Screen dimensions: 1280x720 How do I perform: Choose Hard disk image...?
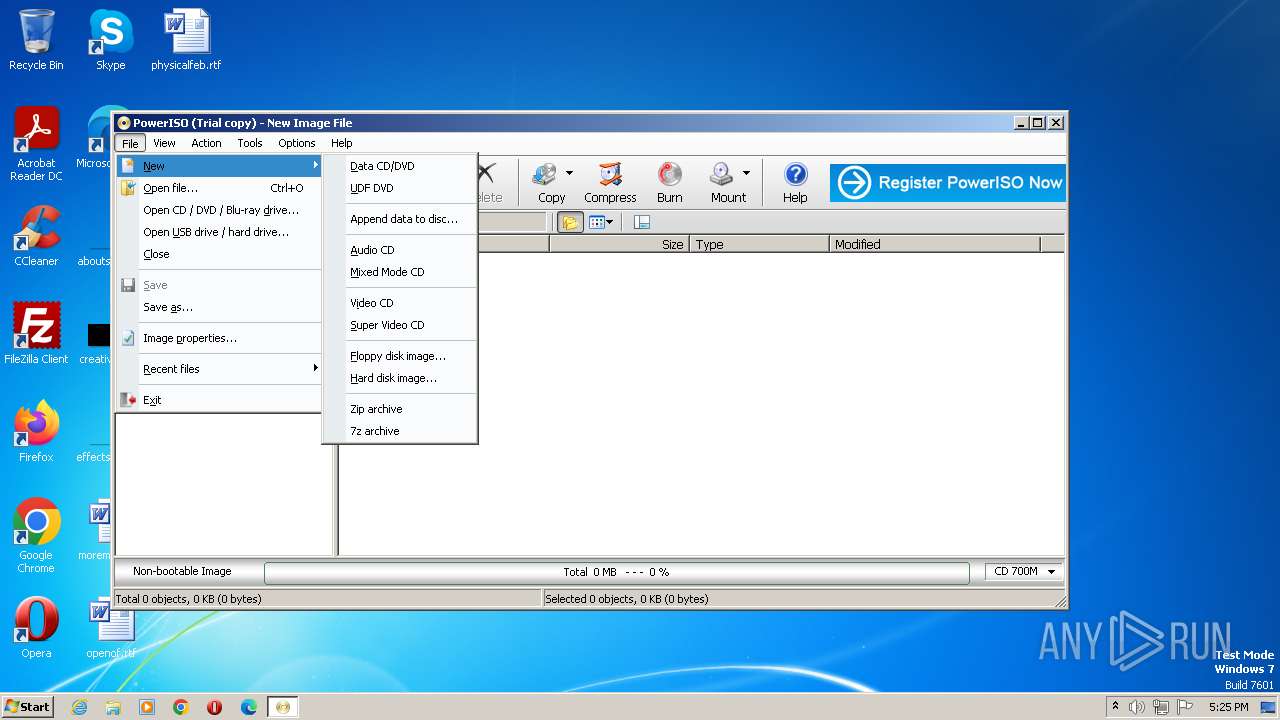399,378
